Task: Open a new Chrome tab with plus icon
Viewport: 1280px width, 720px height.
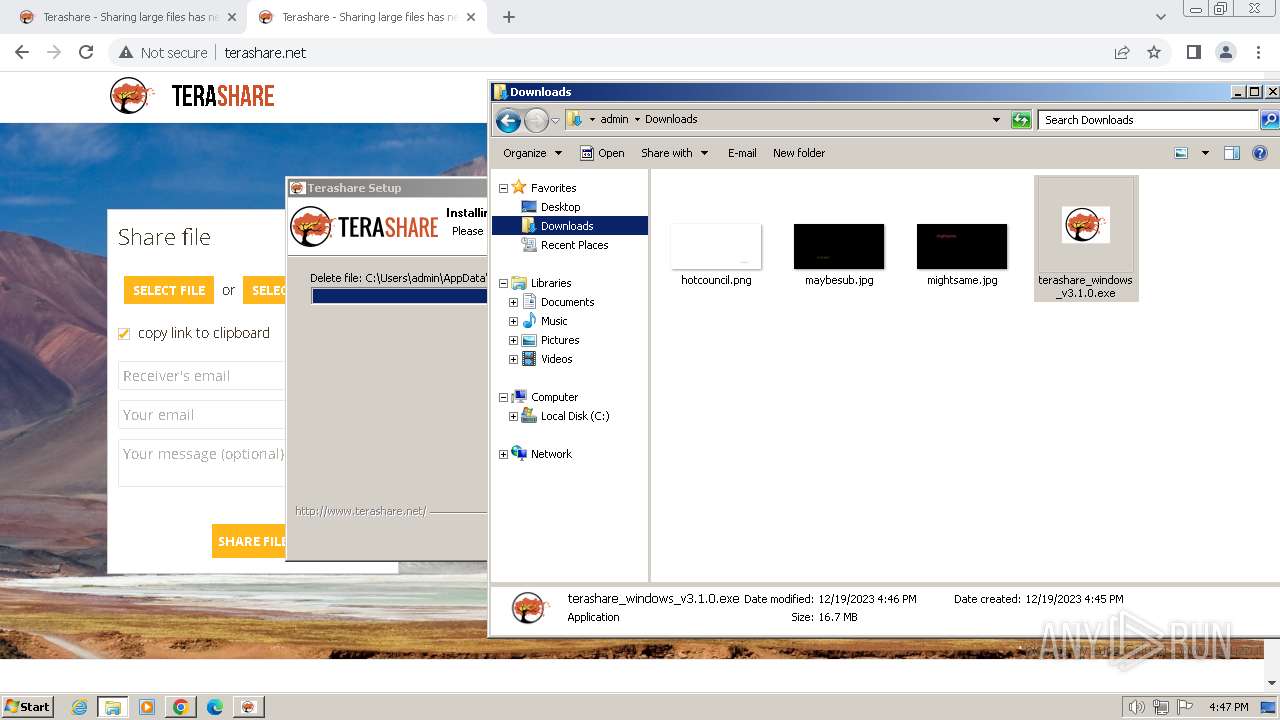Action: [x=509, y=17]
